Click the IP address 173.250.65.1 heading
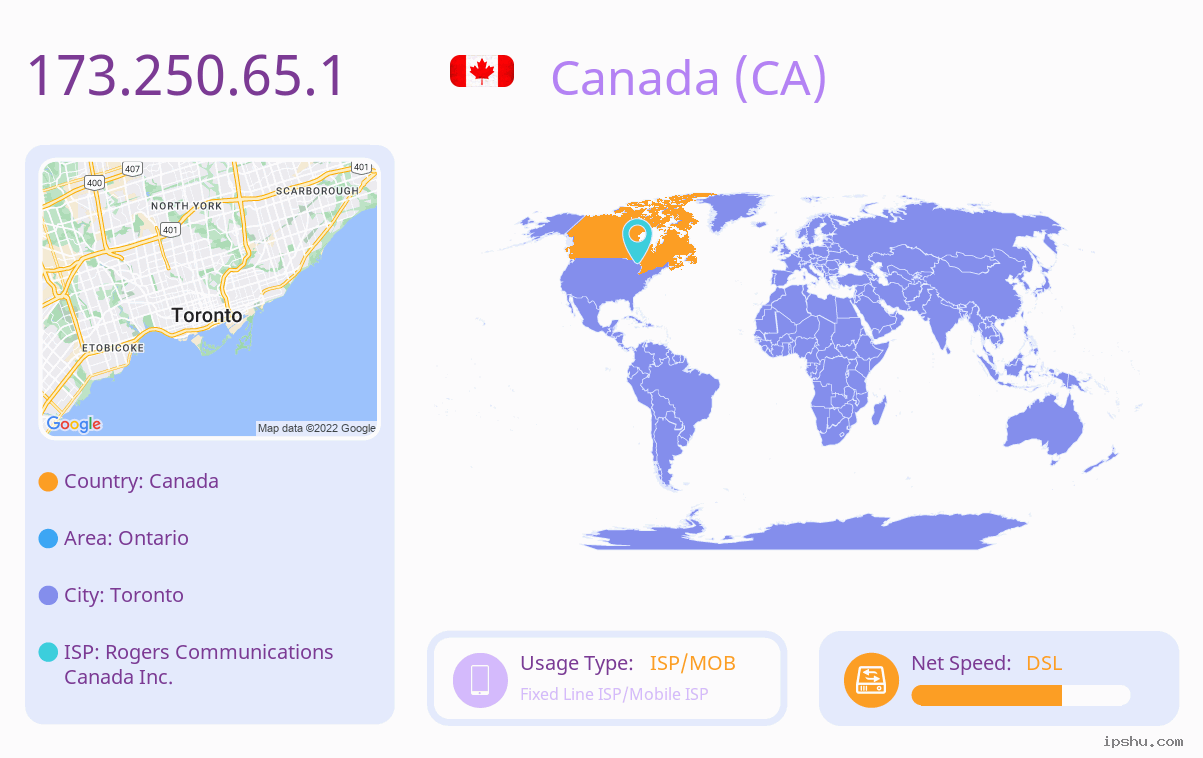The height and width of the screenshot is (758, 1203). tap(186, 76)
